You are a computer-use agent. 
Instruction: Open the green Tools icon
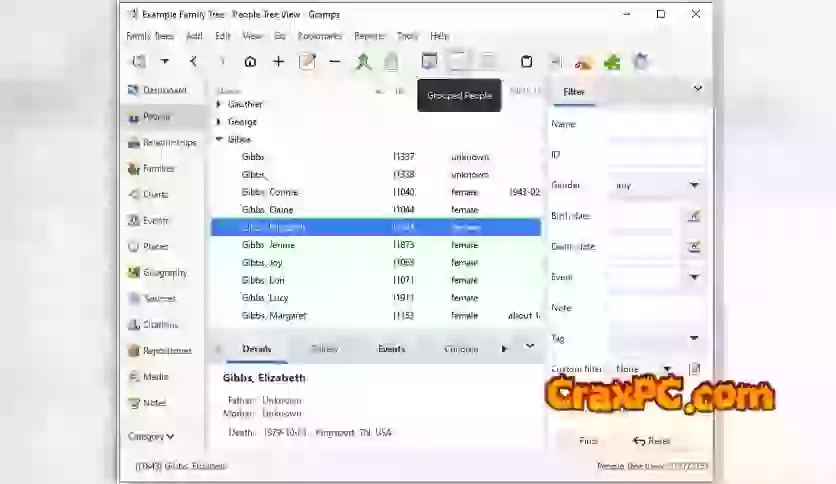[x=612, y=62]
